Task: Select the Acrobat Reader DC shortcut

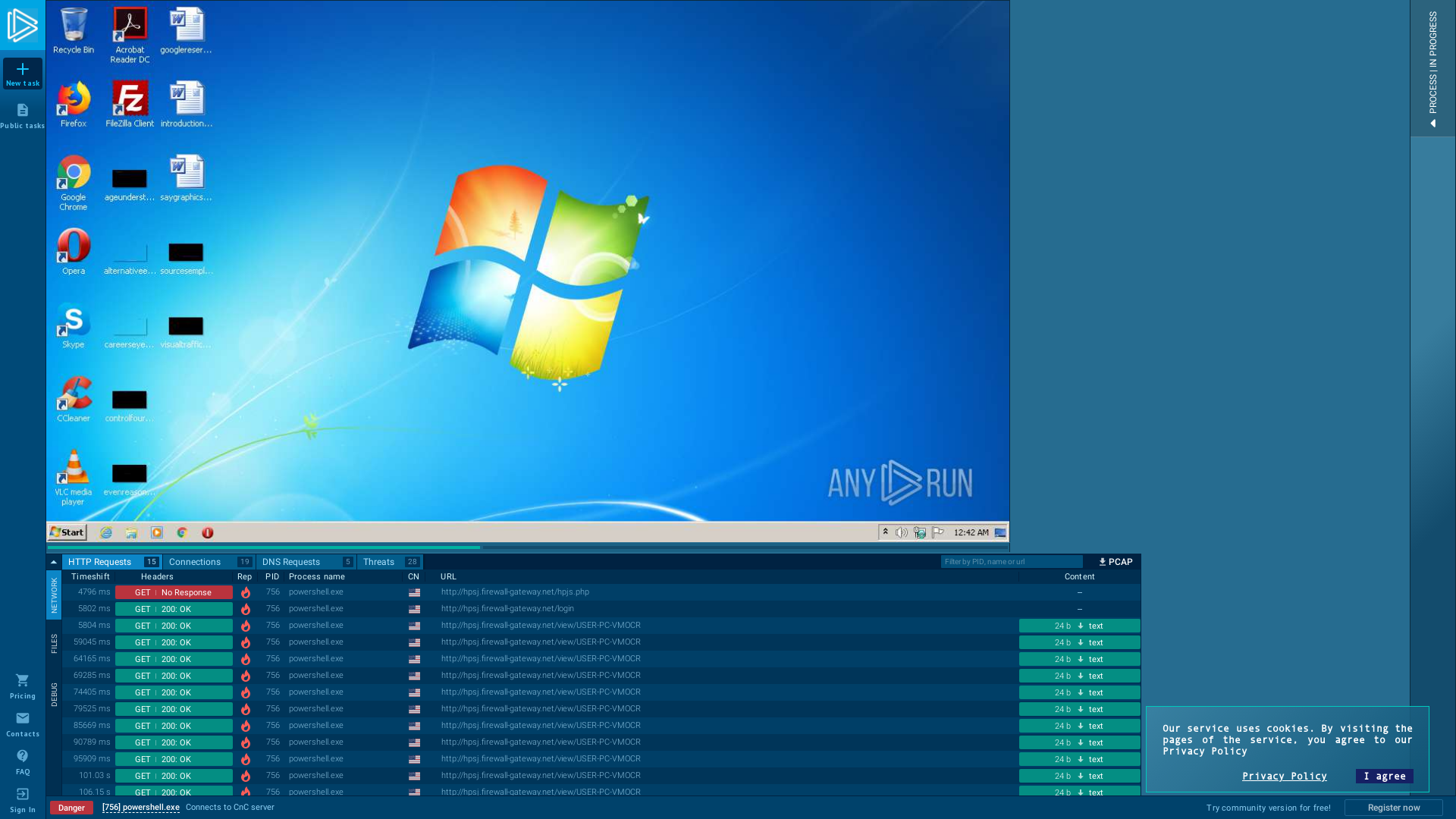Action: (130, 36)
